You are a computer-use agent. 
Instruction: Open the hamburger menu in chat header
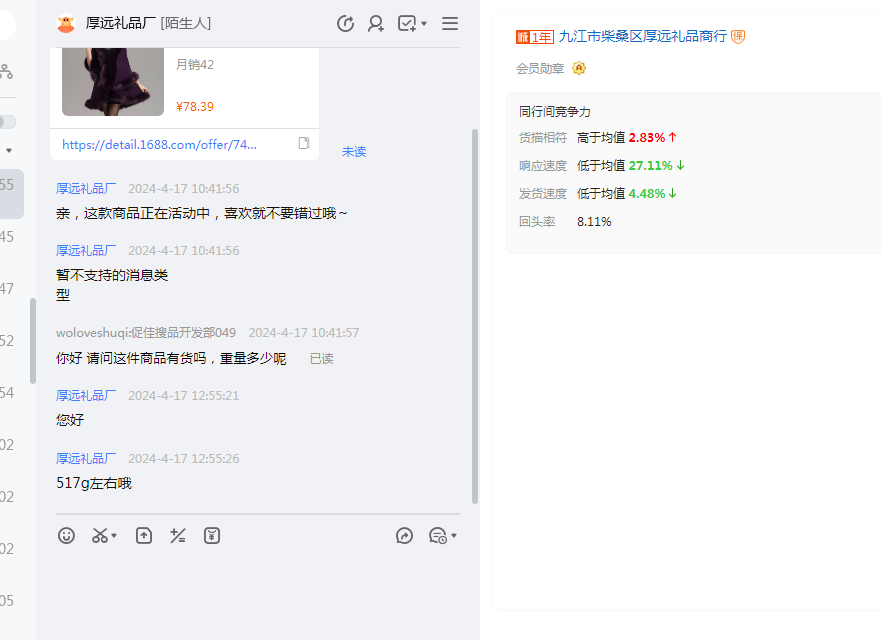(449, 24)
